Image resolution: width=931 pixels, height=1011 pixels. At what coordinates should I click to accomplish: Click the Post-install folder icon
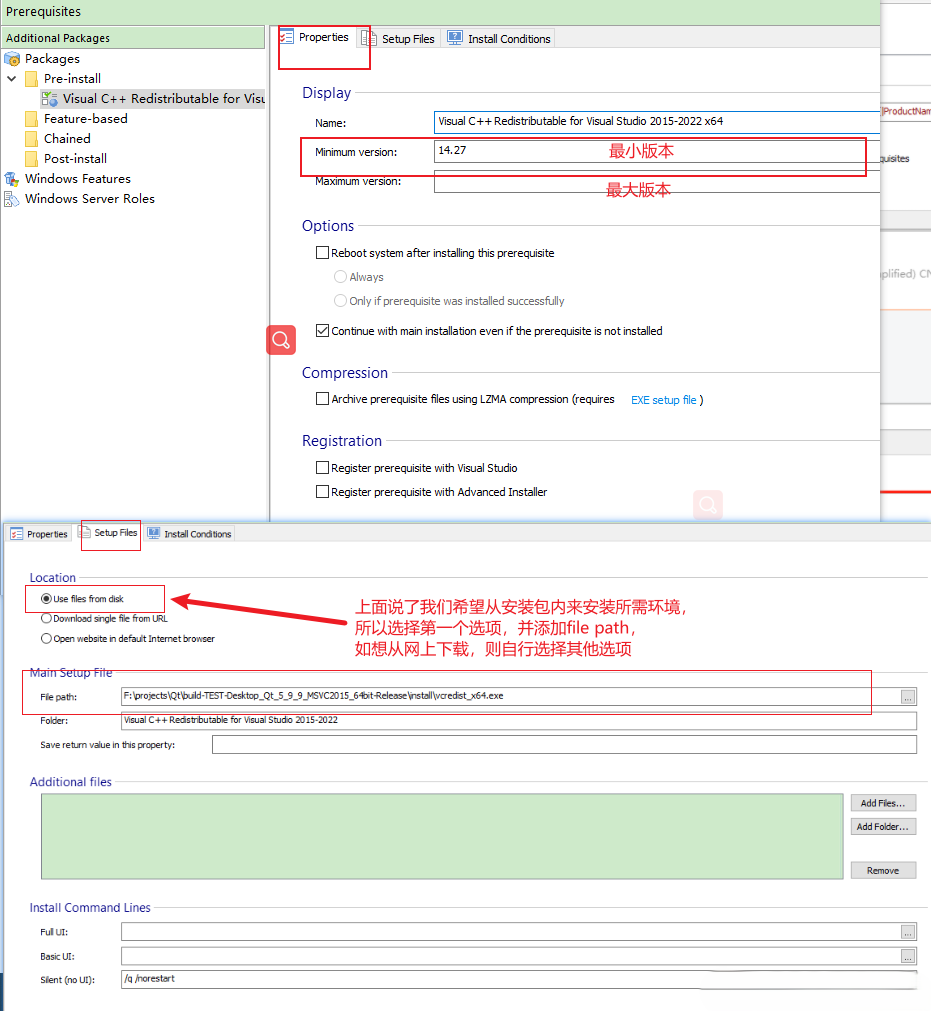tap(31, 159)
